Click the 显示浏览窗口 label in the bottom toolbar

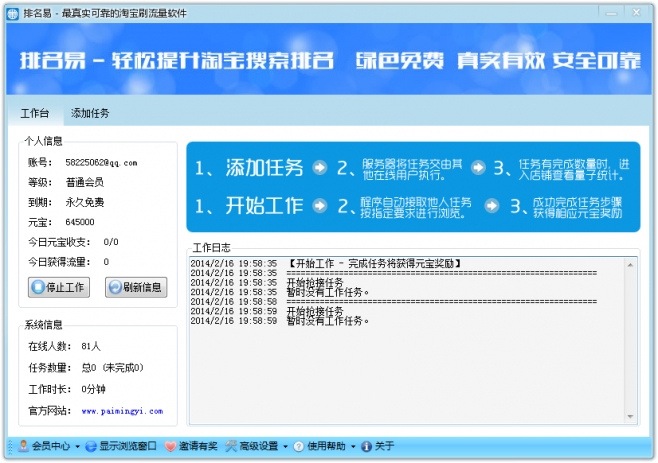point(128,446)
